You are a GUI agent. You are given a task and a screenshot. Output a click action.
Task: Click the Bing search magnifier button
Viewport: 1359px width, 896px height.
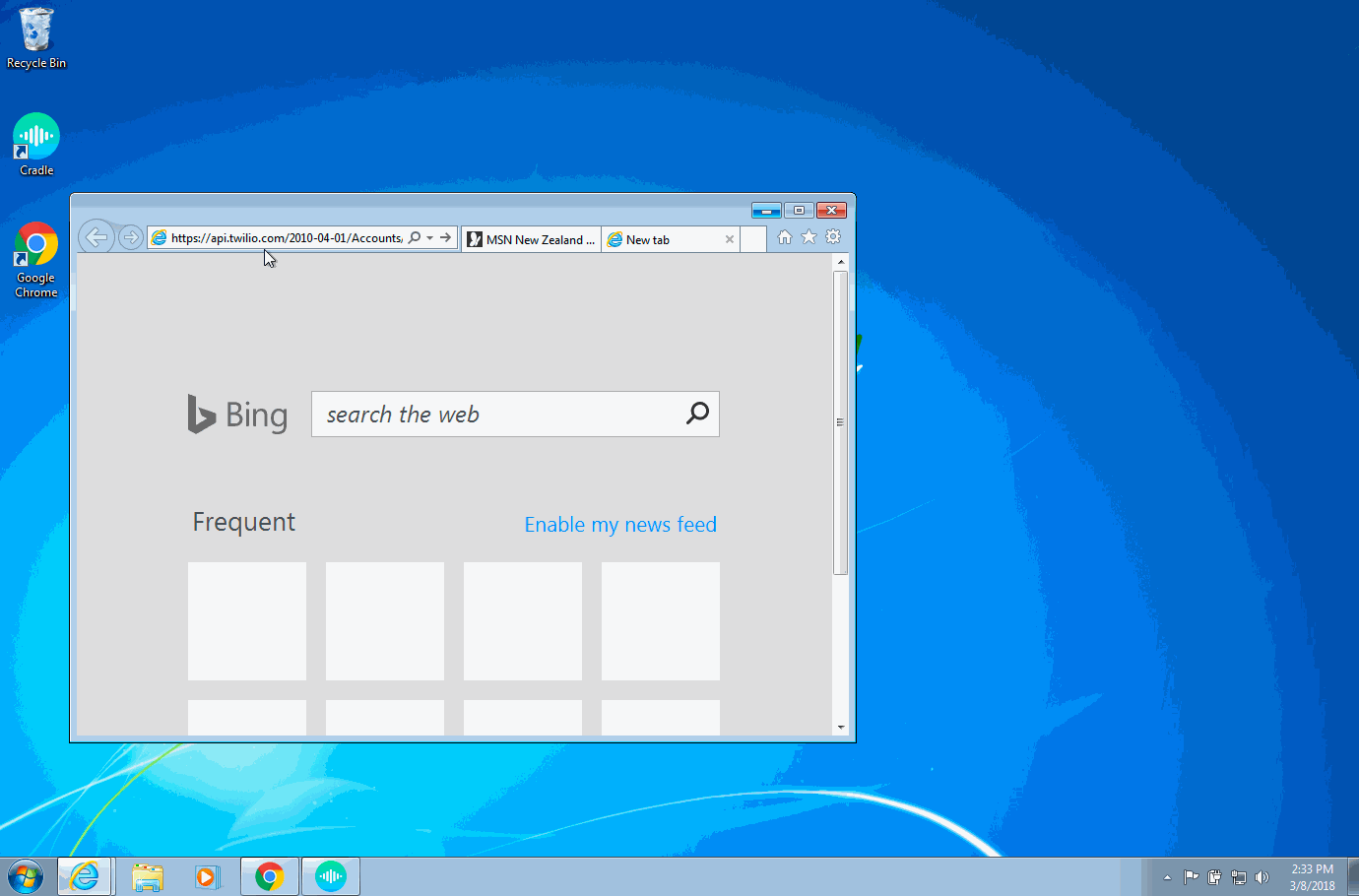coord(697,414)
